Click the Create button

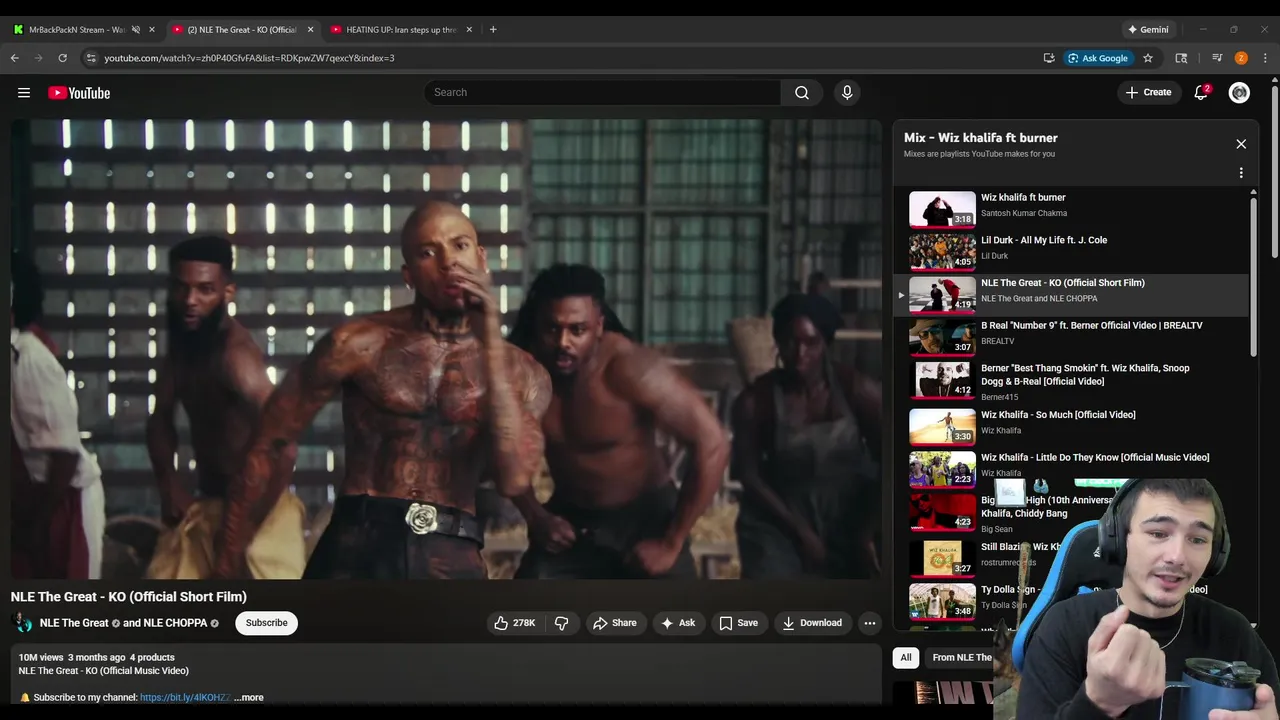coord(1148,93)
